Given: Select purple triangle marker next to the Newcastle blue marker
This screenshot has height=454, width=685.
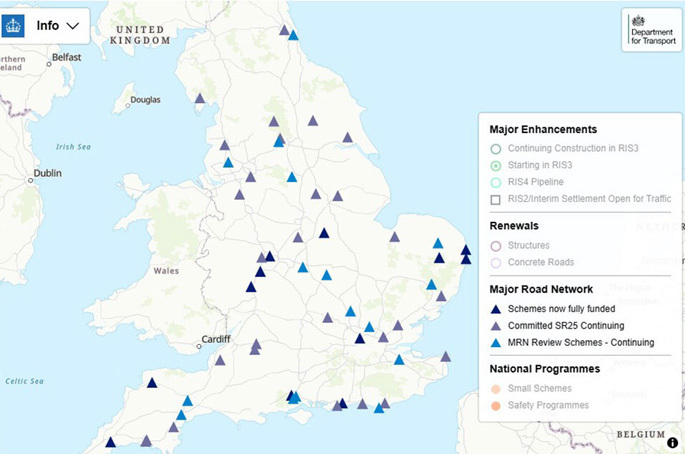Looking at the screenshot, I should coord(284,30).
